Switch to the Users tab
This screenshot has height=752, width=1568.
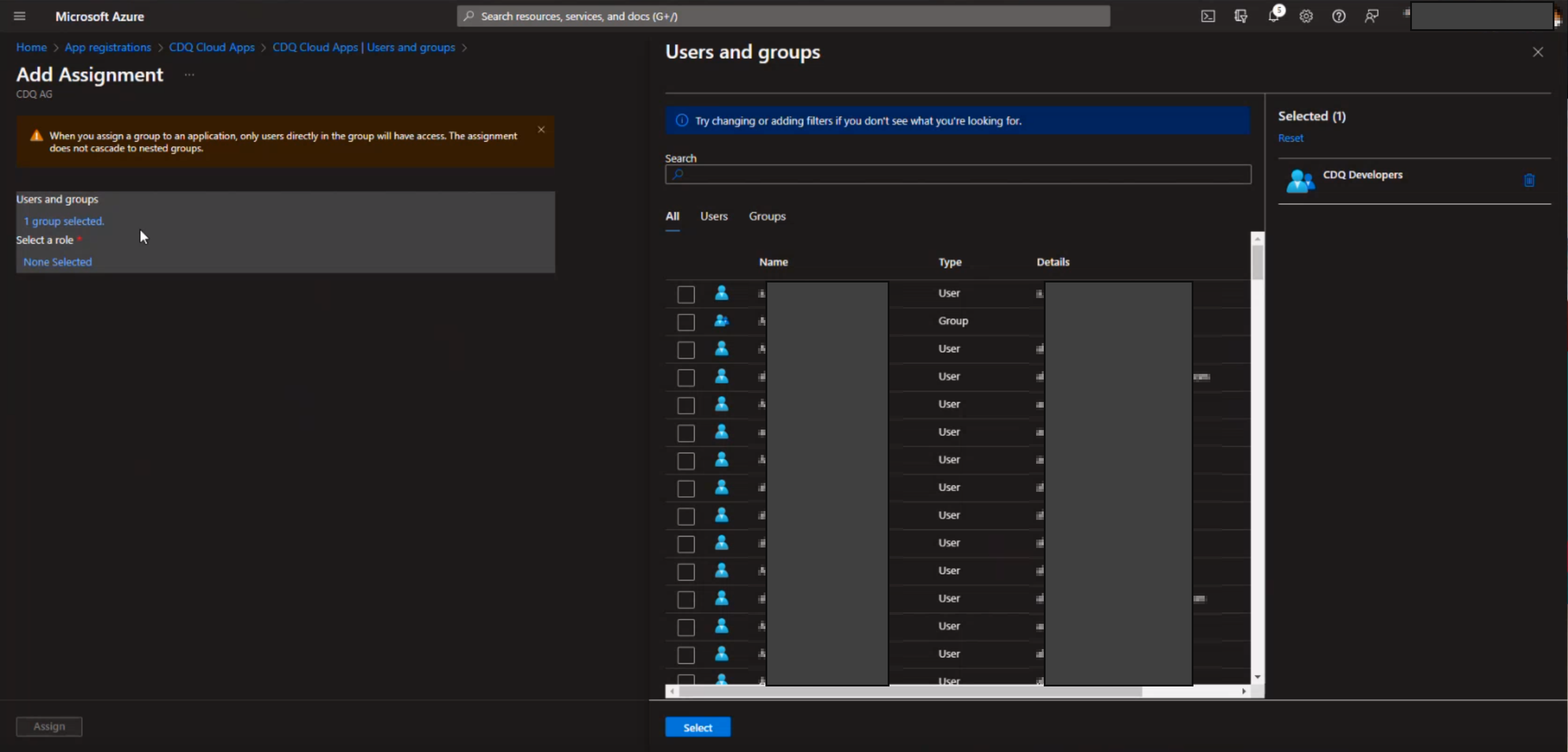click(713, 217)
